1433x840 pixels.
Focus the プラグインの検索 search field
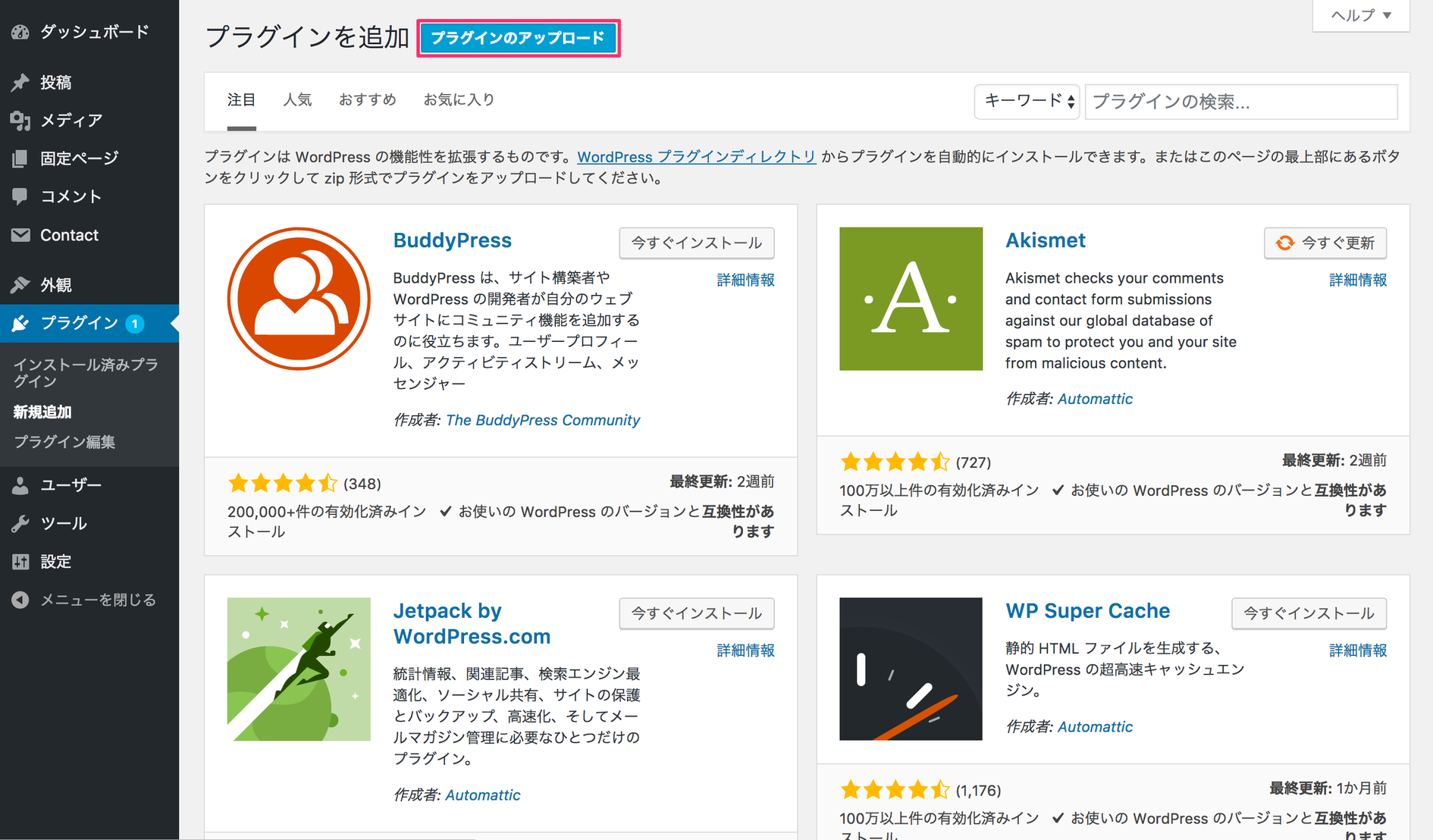pyautogui.click(x=1241, y=102)
